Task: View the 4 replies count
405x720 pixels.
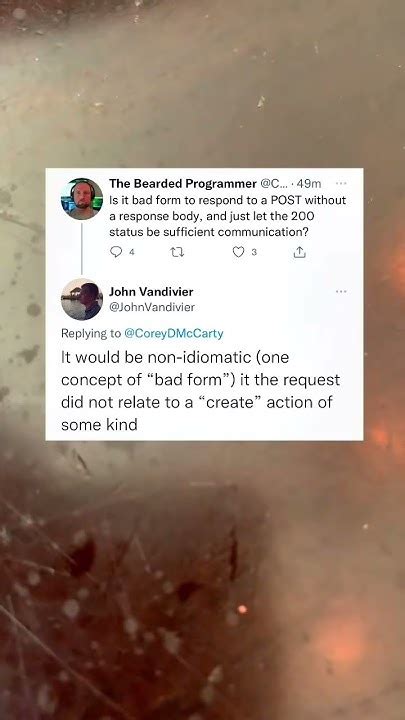Action: 131,252
